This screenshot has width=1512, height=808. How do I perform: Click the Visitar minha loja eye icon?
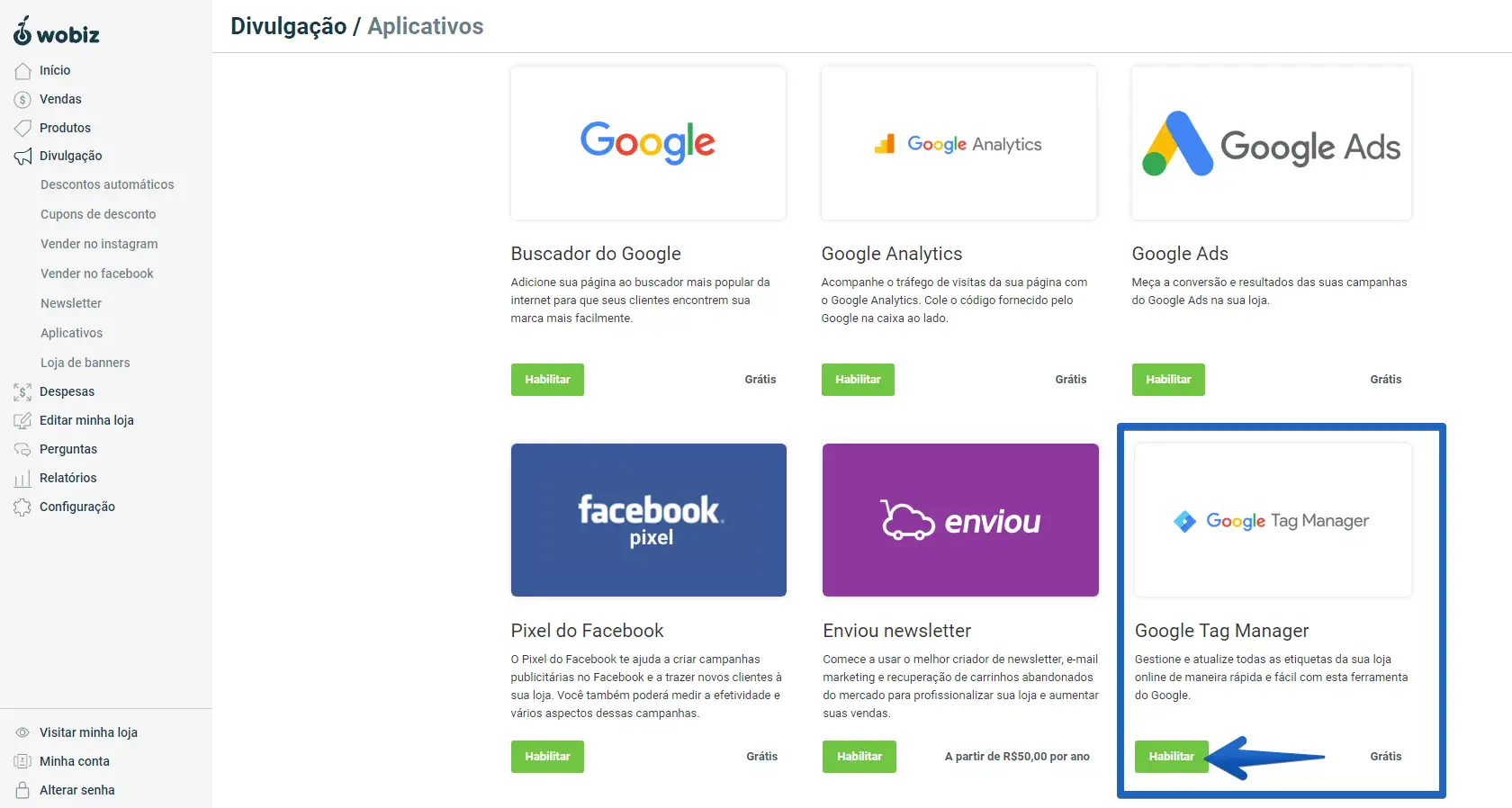click(22, 732)
